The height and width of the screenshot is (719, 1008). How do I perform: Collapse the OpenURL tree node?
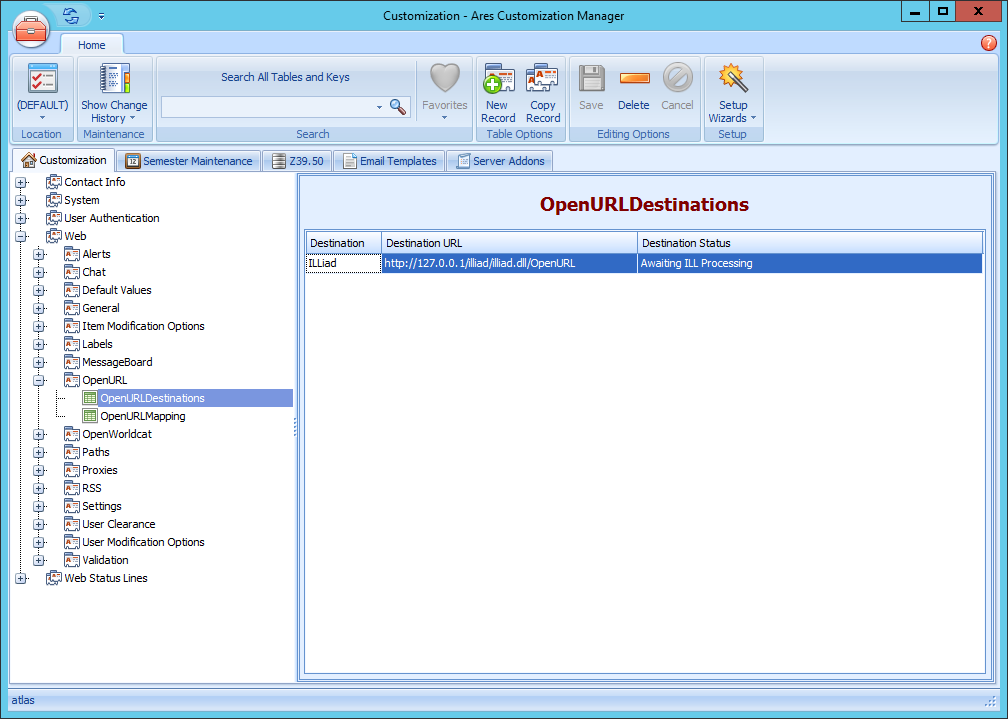[x=39, y=380]
